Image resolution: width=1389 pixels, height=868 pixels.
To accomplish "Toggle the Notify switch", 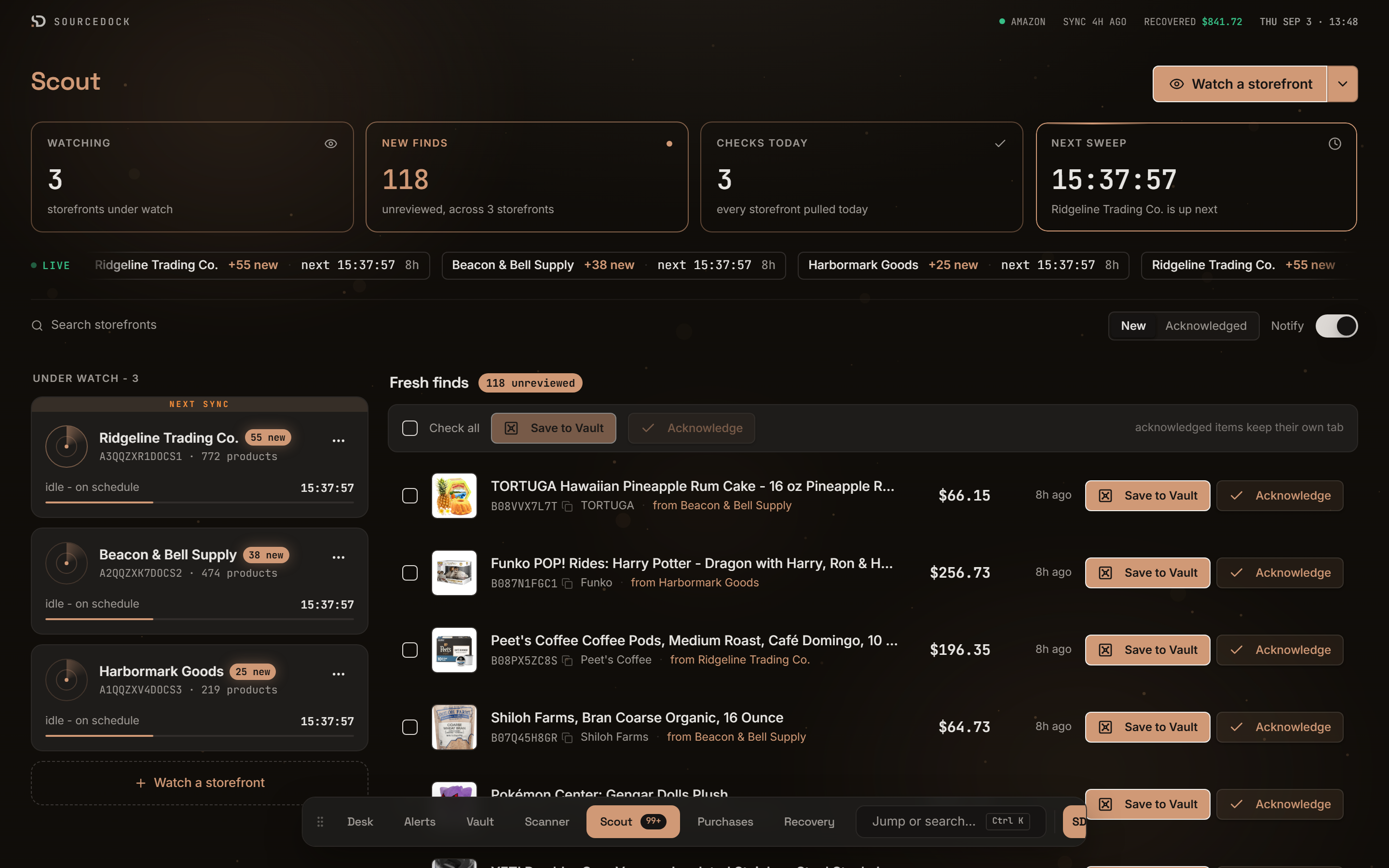I will click(x=1336, y=326).
